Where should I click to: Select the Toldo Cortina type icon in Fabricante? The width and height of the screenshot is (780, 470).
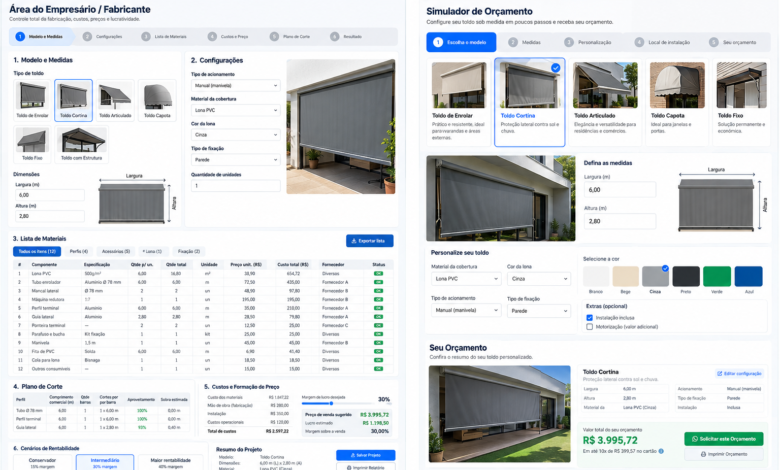pos(73,100)
